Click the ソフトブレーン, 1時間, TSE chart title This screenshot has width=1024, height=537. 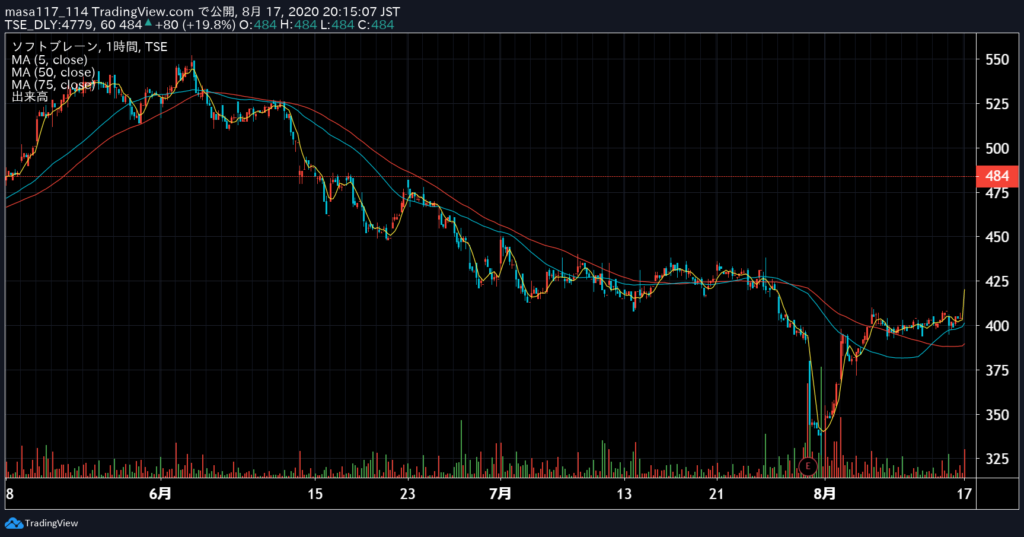pyautogui.click(x=89, y=46)
